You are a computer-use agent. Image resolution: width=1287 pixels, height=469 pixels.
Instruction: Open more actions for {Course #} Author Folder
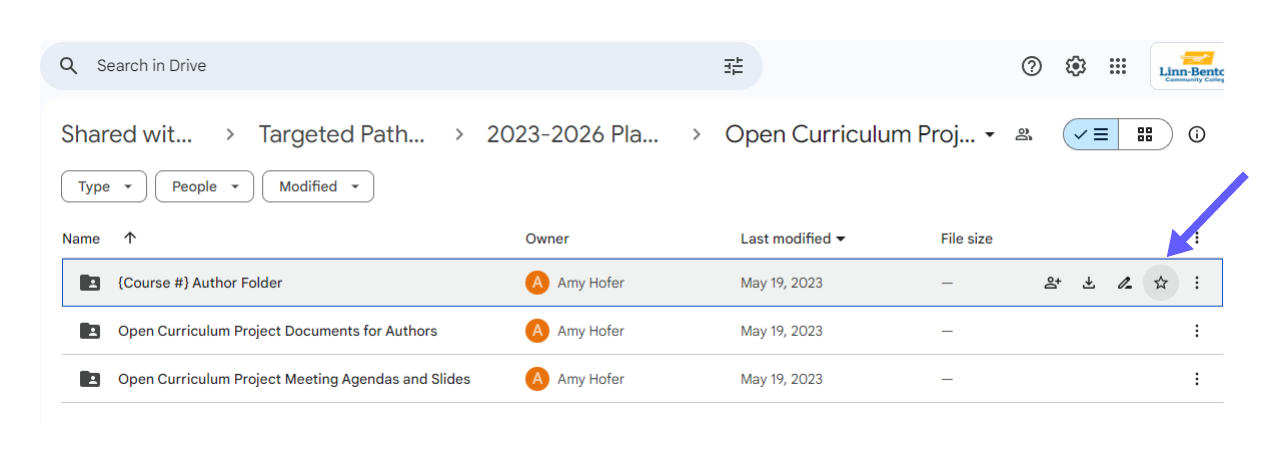(x=1196, y=283)
